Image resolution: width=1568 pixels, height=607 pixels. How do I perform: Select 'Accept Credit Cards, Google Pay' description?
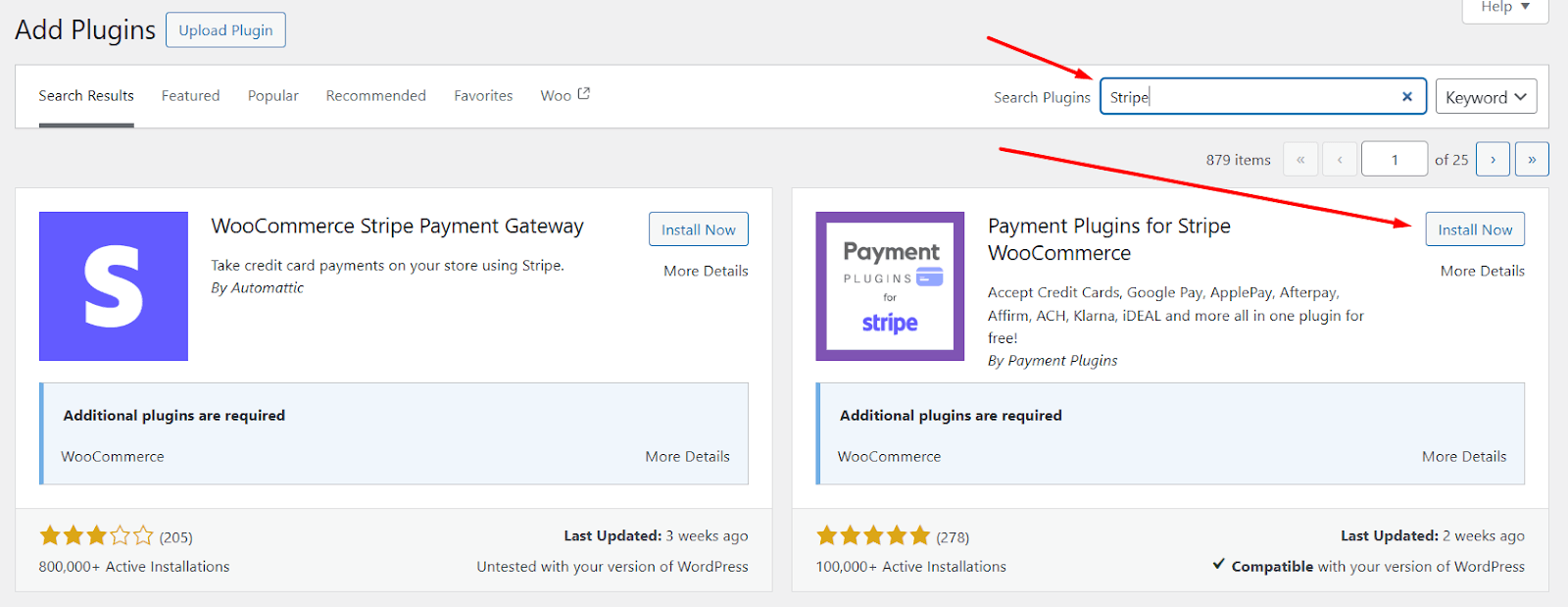1176,316
